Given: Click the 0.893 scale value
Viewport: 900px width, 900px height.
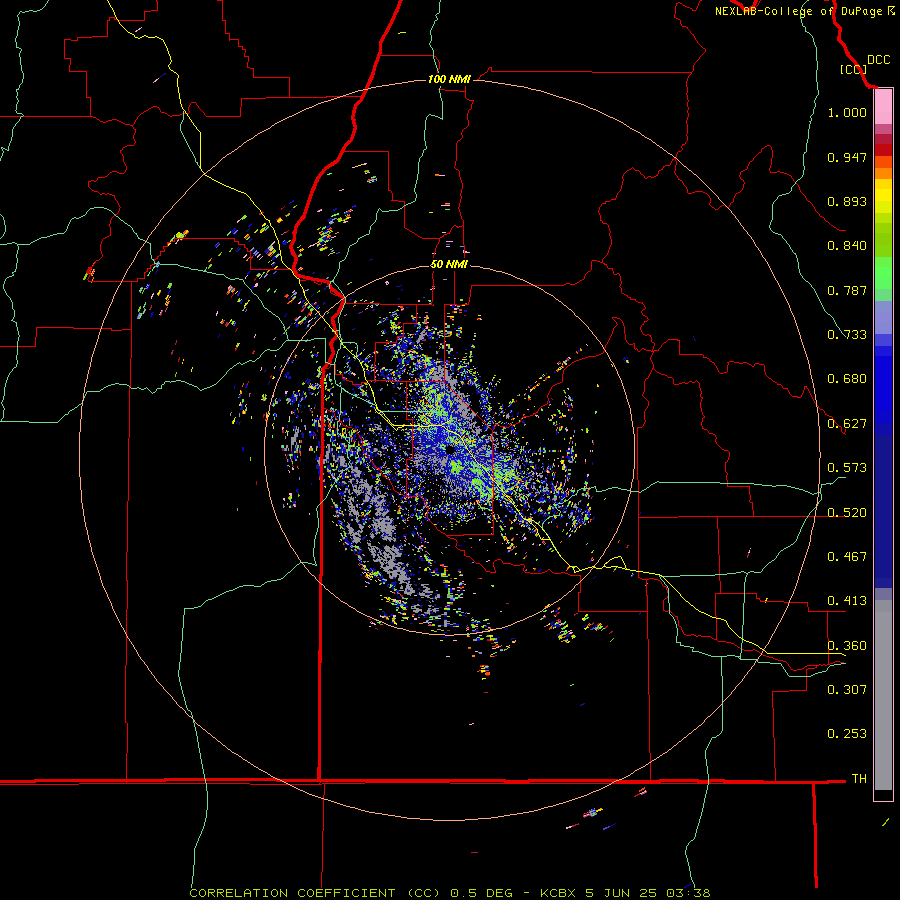Looking at the screenshot, I should [847, 201].
